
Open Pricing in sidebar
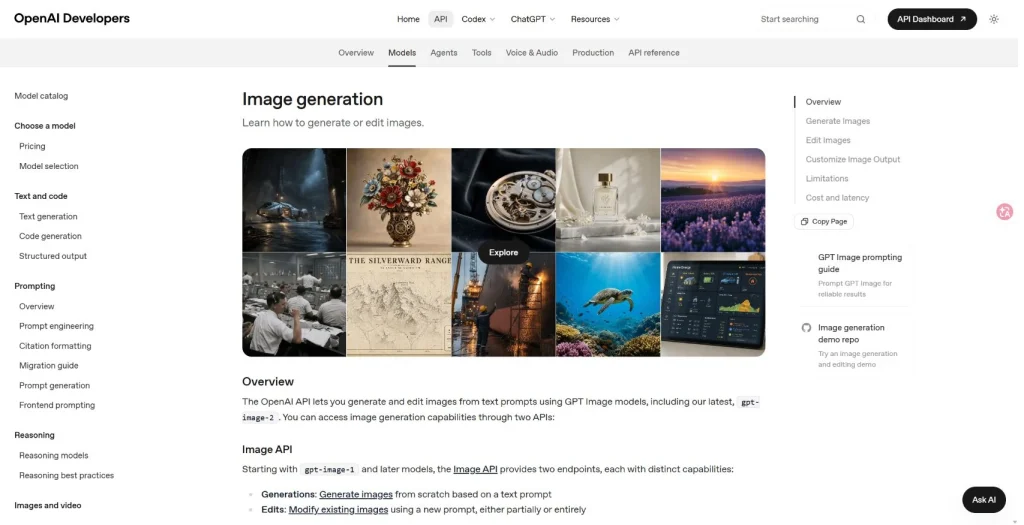coord(32,146)
